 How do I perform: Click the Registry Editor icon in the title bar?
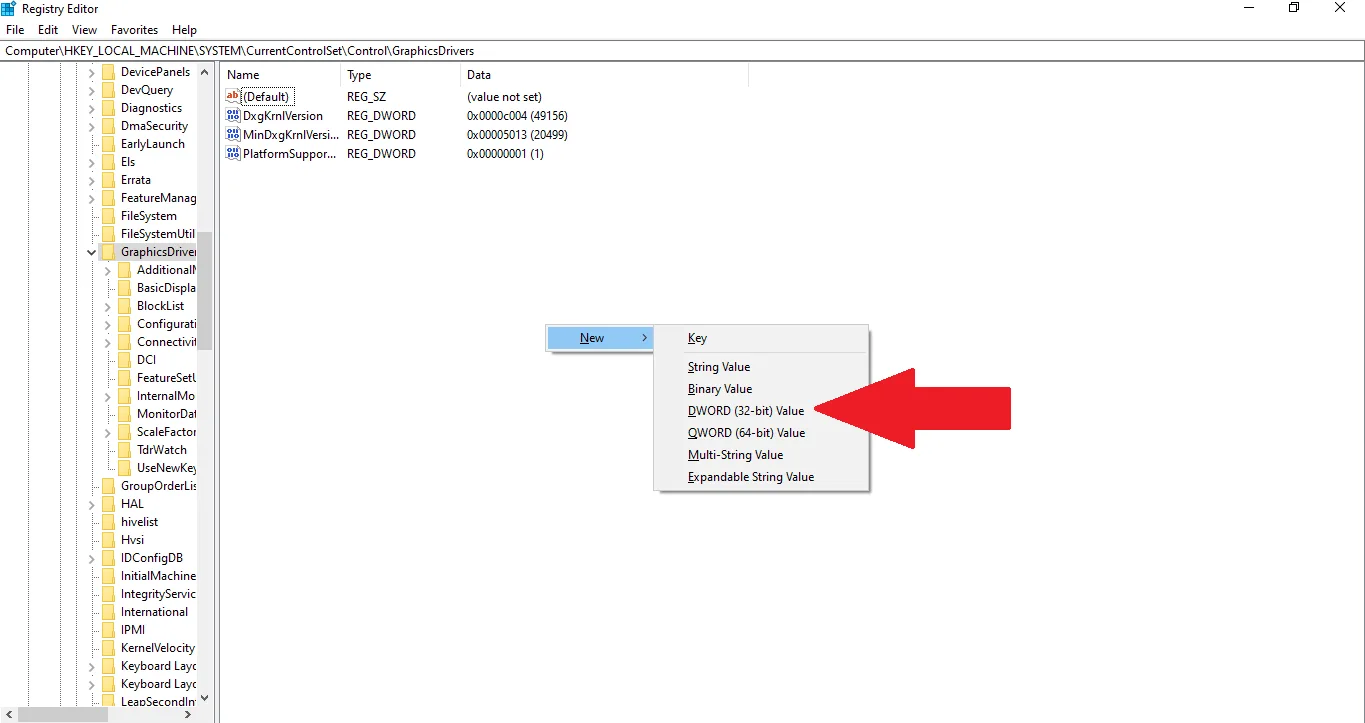pos(9,8)
